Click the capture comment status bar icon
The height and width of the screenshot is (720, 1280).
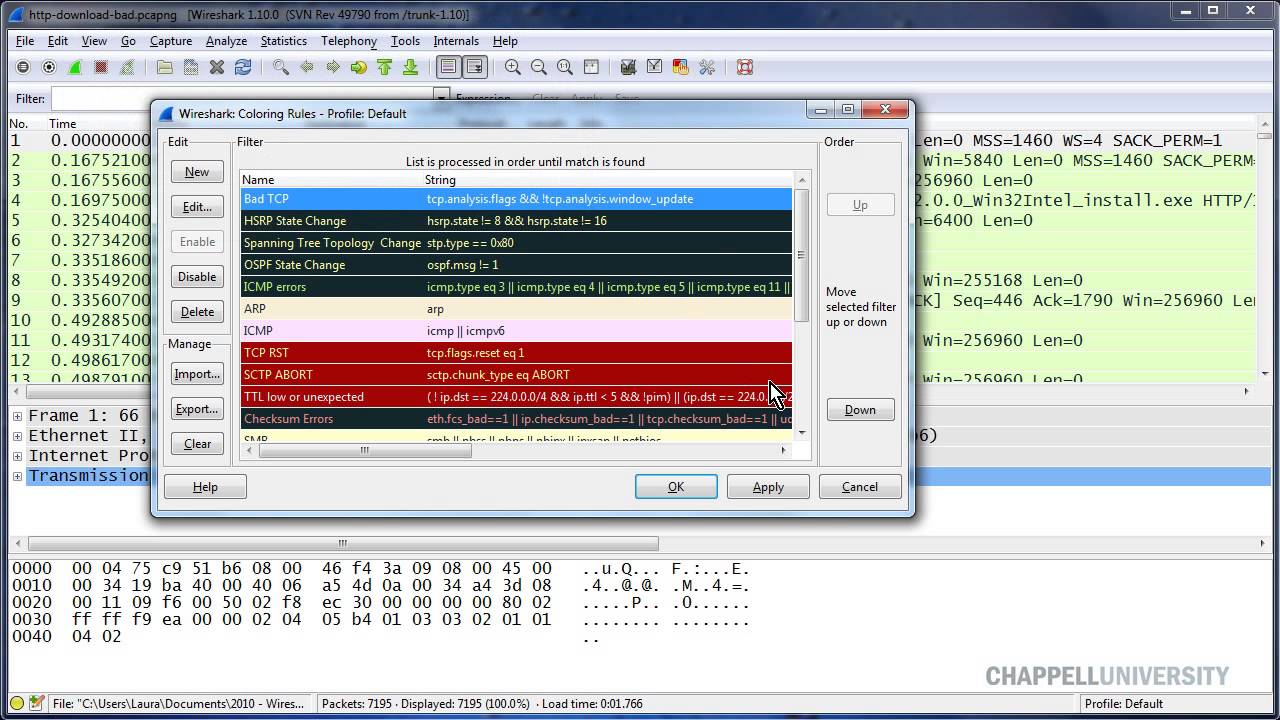click(37, 704)
